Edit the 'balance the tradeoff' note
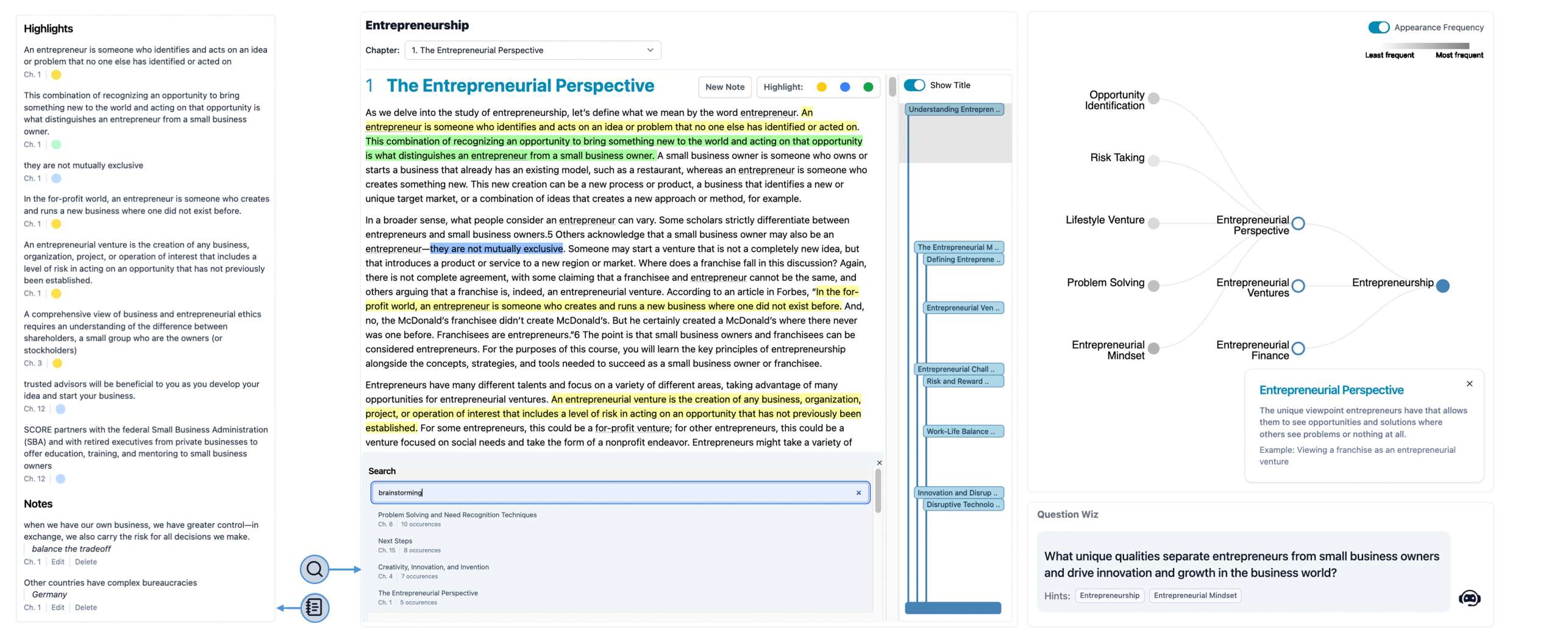This screenshot has height=635, width=1568. 58,562
